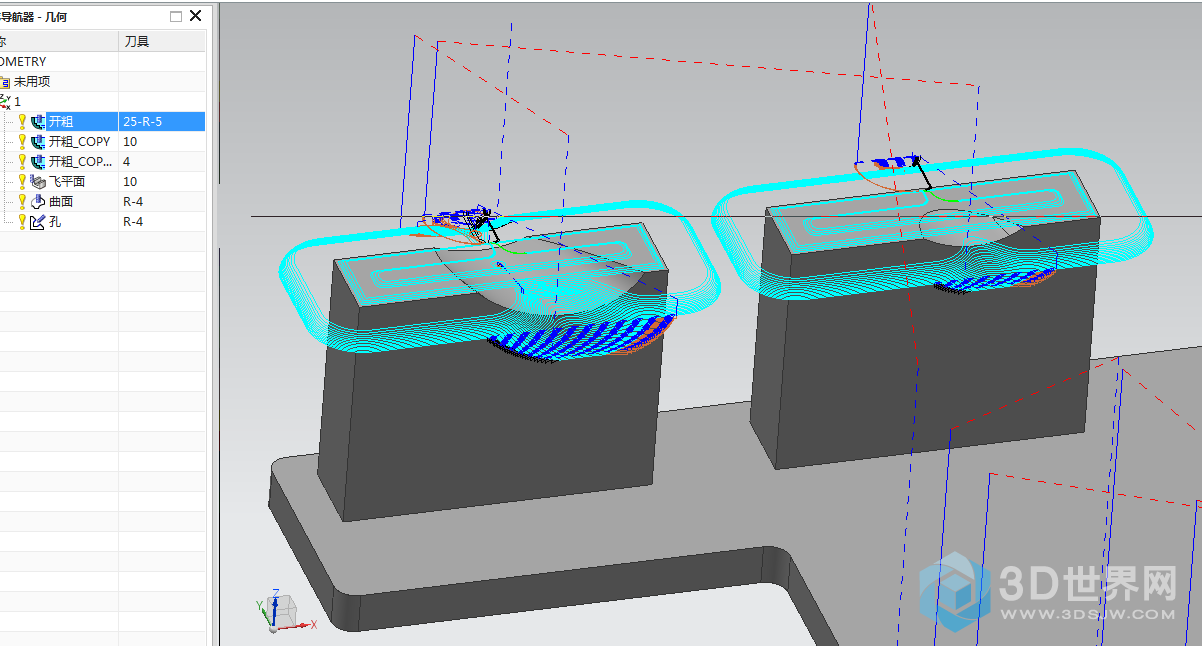1202x646 pixels.
Task: Click status lamp of 开粗_COP... row
Action: (x=22, y=161)
